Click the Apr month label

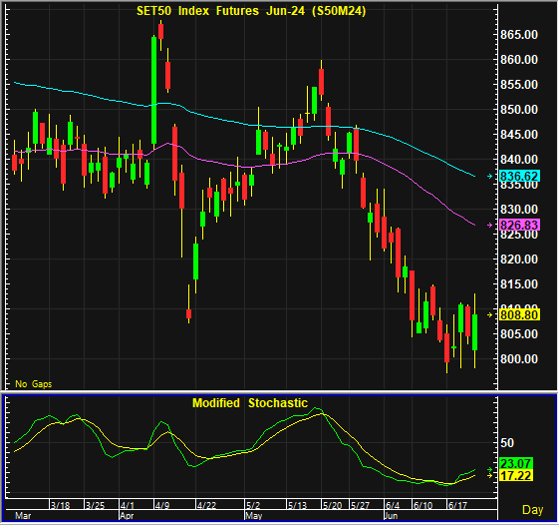(x=127, y=516)
